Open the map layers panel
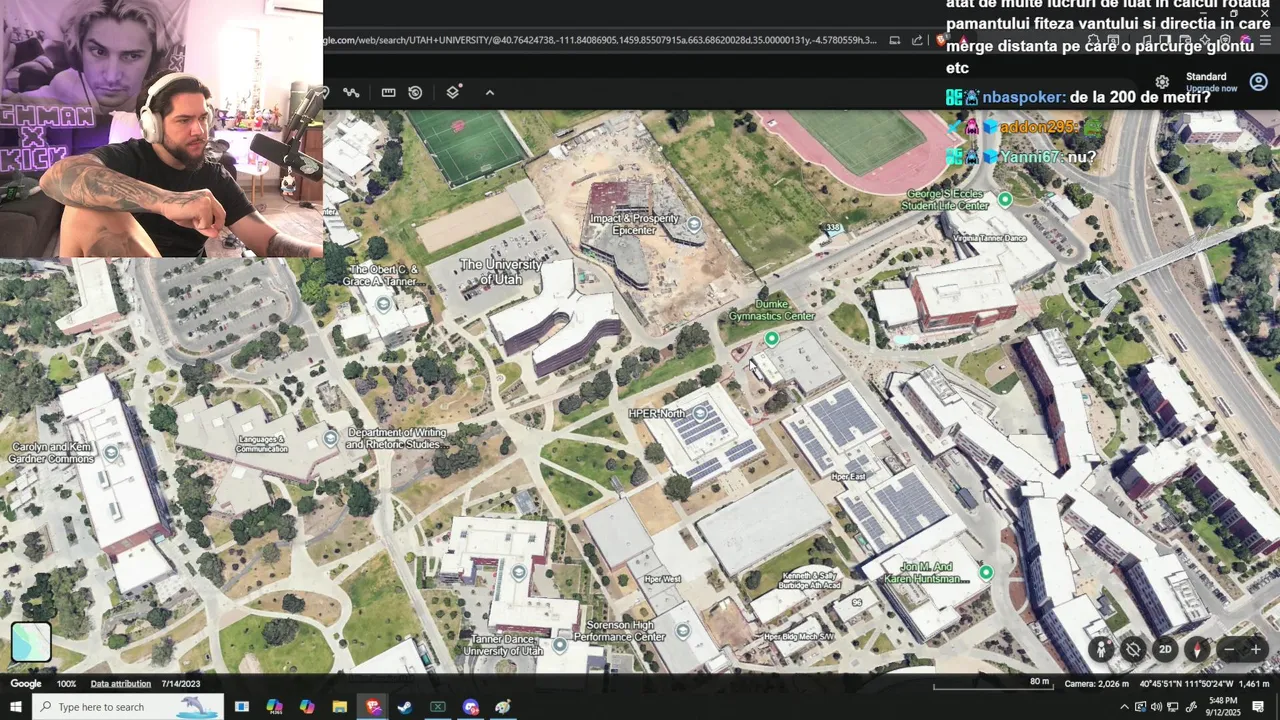This screenshot has width=1280, height=720. tap(453, 92)
